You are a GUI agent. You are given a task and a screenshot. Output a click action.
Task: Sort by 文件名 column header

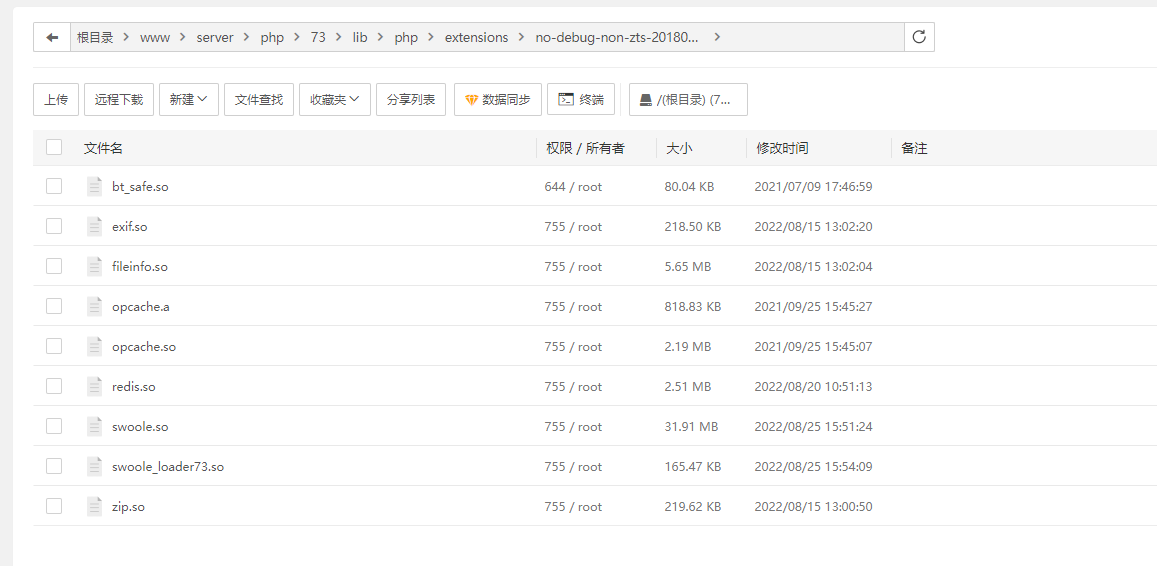tap(103, 148)
